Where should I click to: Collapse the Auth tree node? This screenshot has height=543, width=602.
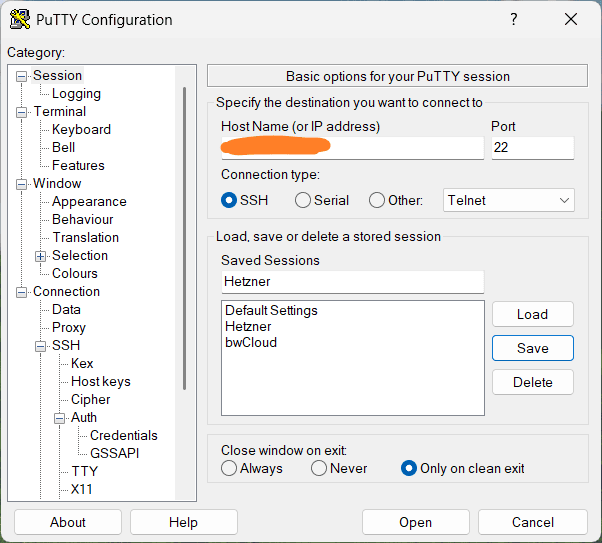[x=59, y=418]
